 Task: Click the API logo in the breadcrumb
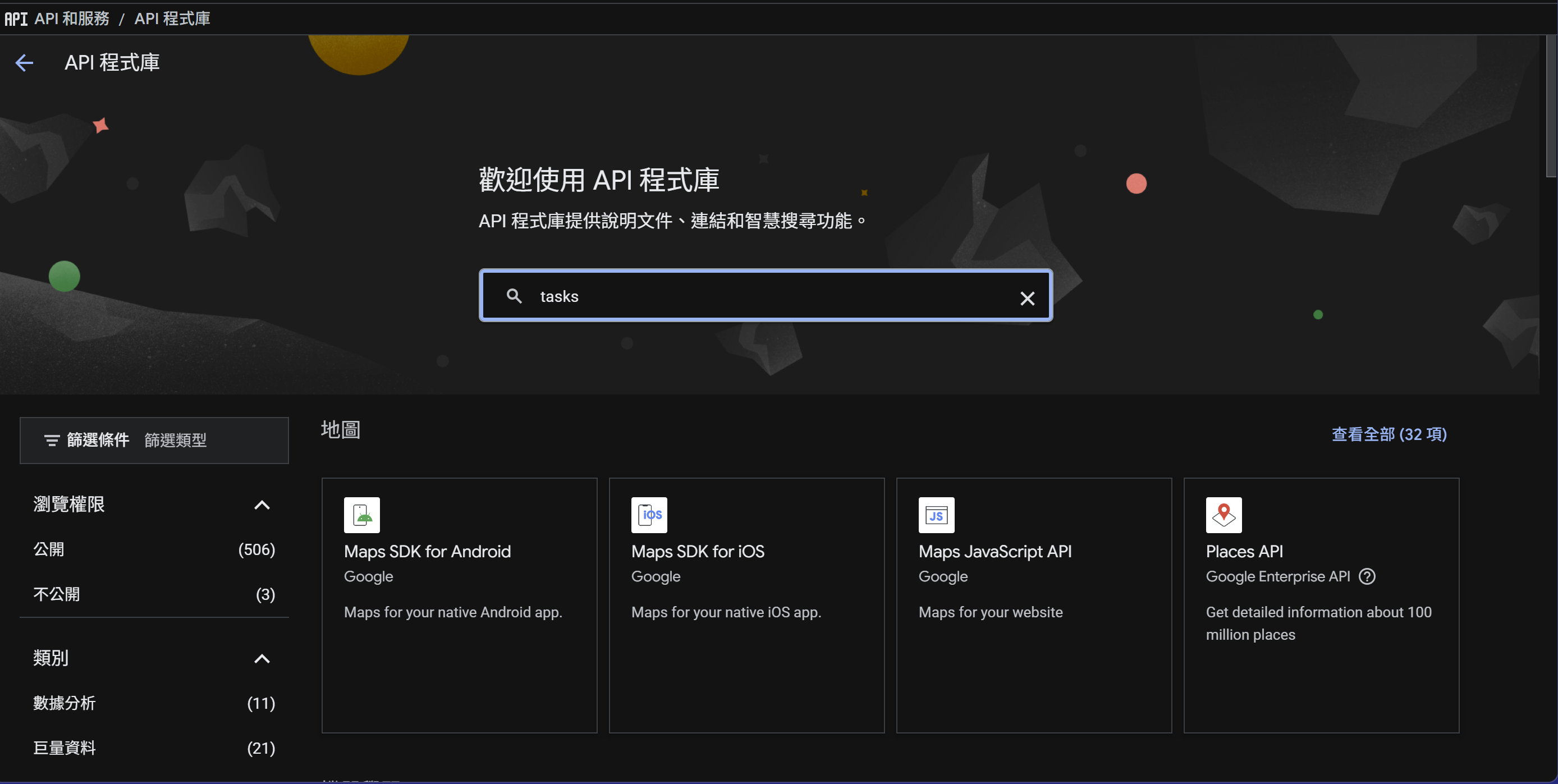[16, 19]
